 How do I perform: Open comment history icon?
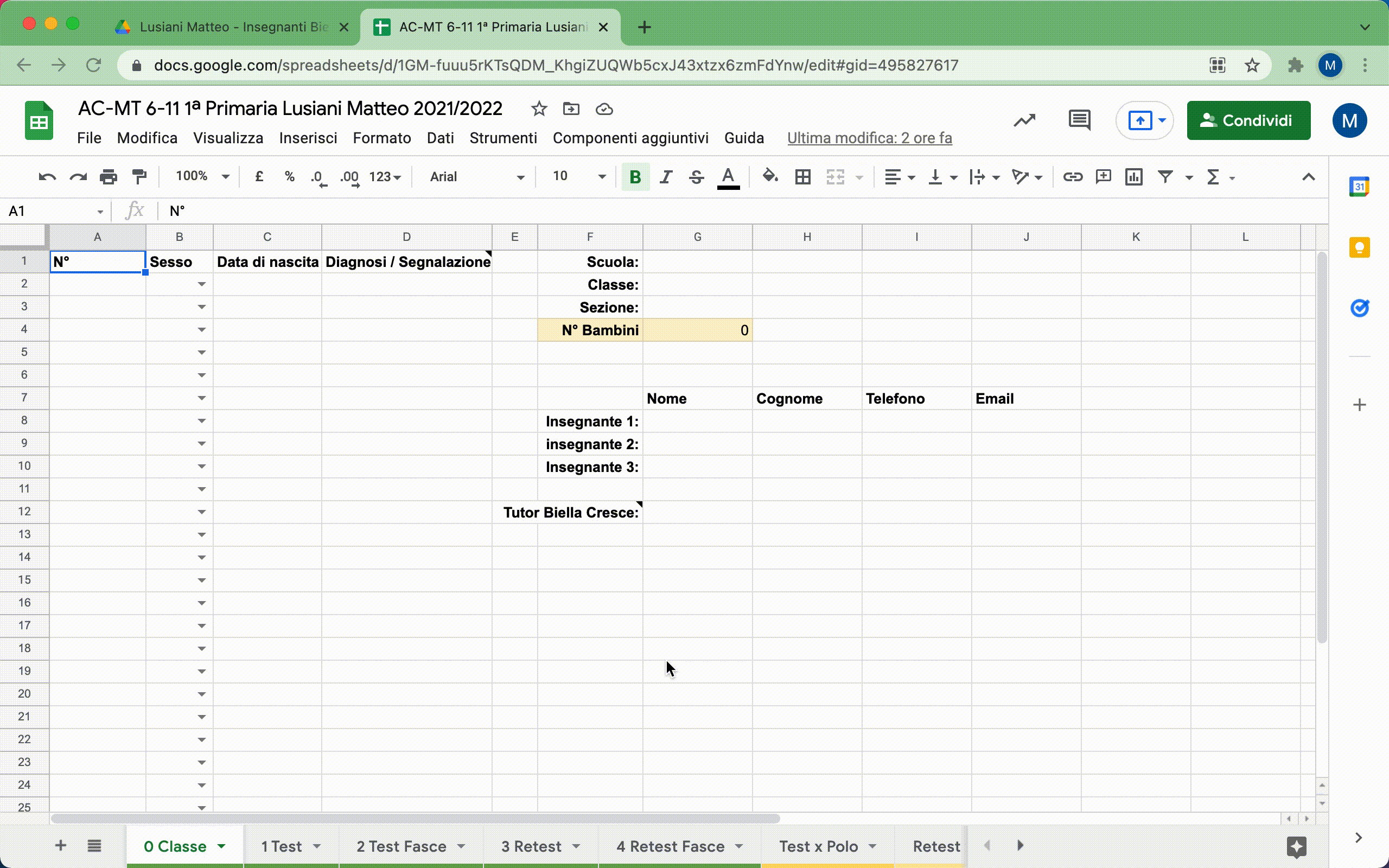tap(1079, 120)
